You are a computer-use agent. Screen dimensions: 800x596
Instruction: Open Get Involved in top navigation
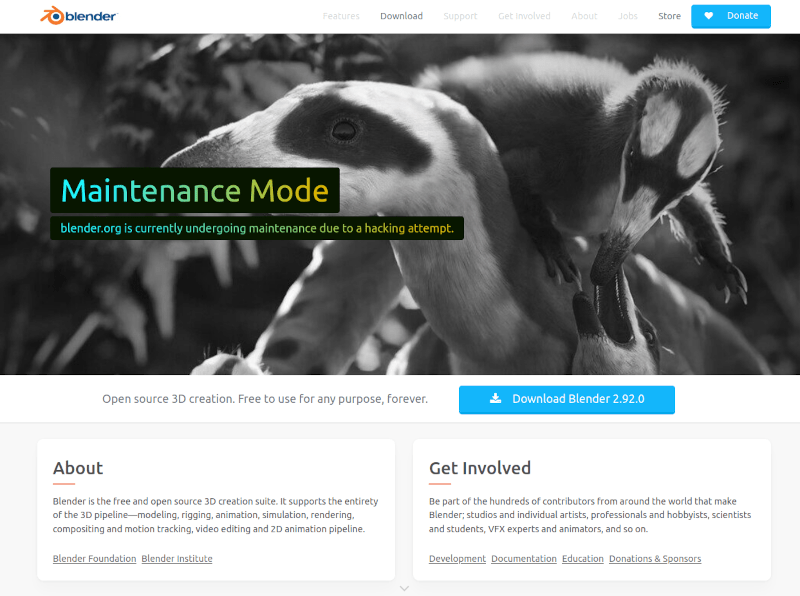524,16
